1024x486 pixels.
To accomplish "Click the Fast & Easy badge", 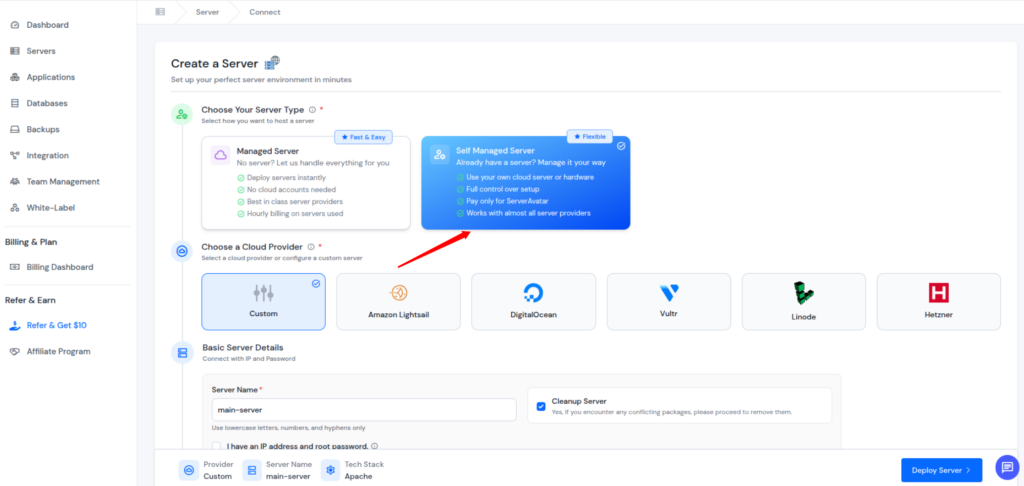I will (363, 137).
